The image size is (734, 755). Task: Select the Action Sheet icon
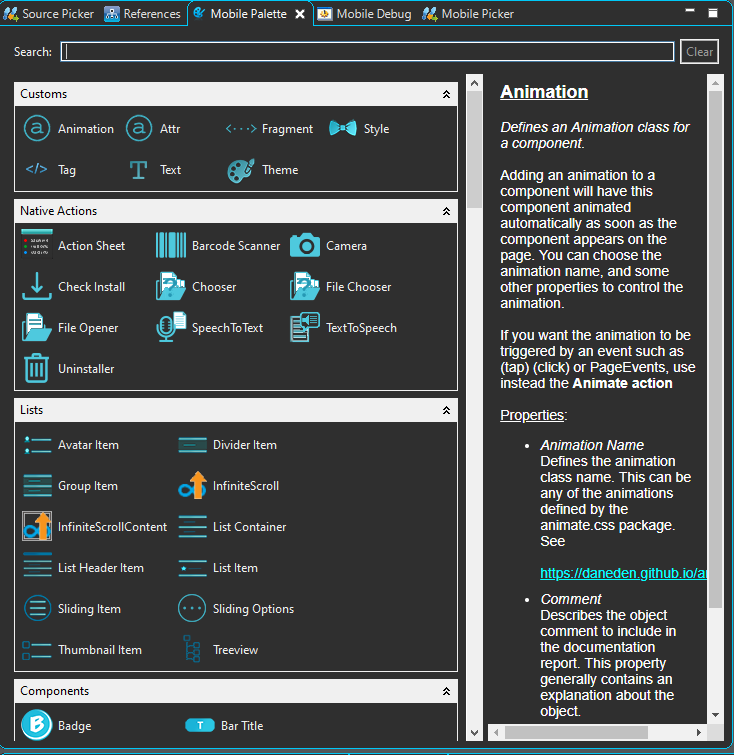[x=37, y=245]
